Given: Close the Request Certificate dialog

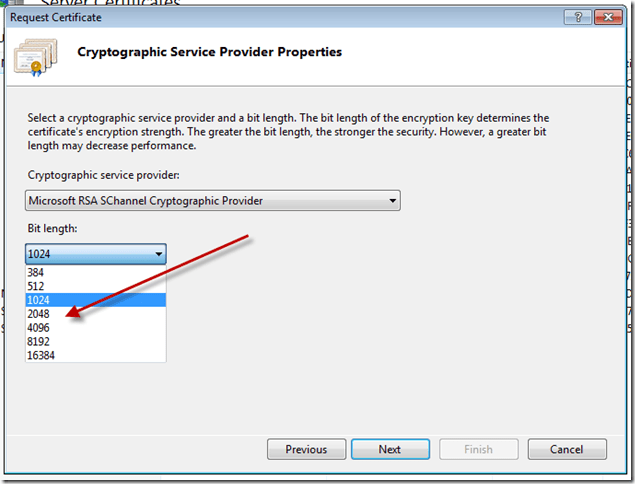Looking at the screenshot, I should coord(606,18).
